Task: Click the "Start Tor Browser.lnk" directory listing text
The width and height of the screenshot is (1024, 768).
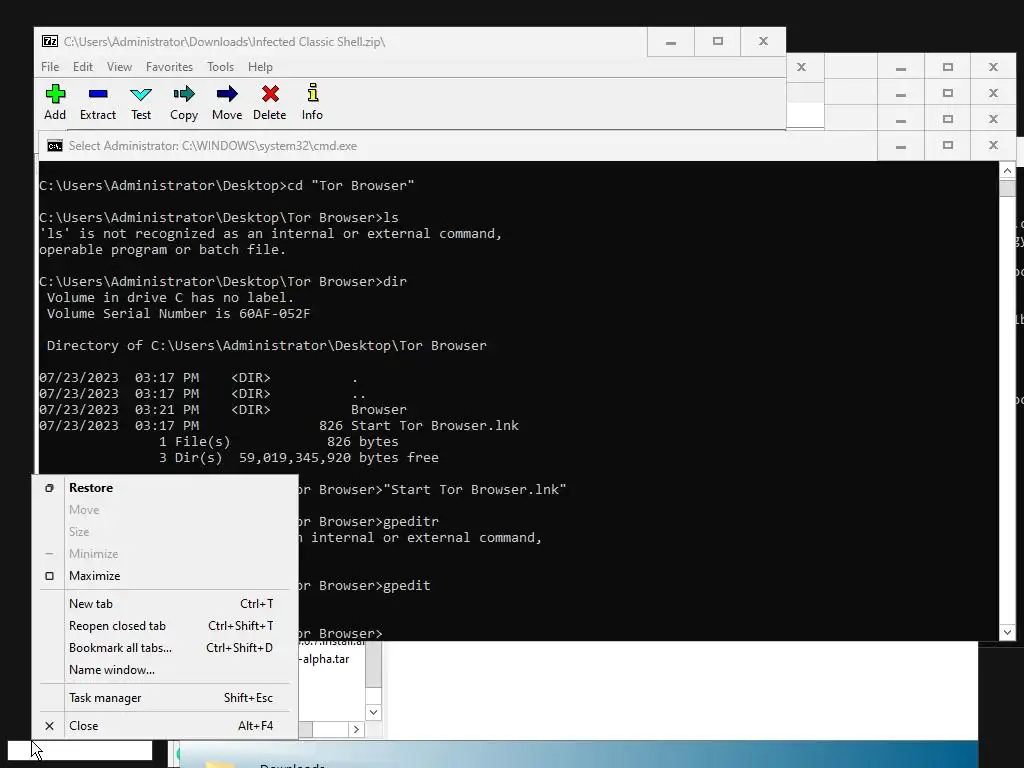Action: [435, 426]
